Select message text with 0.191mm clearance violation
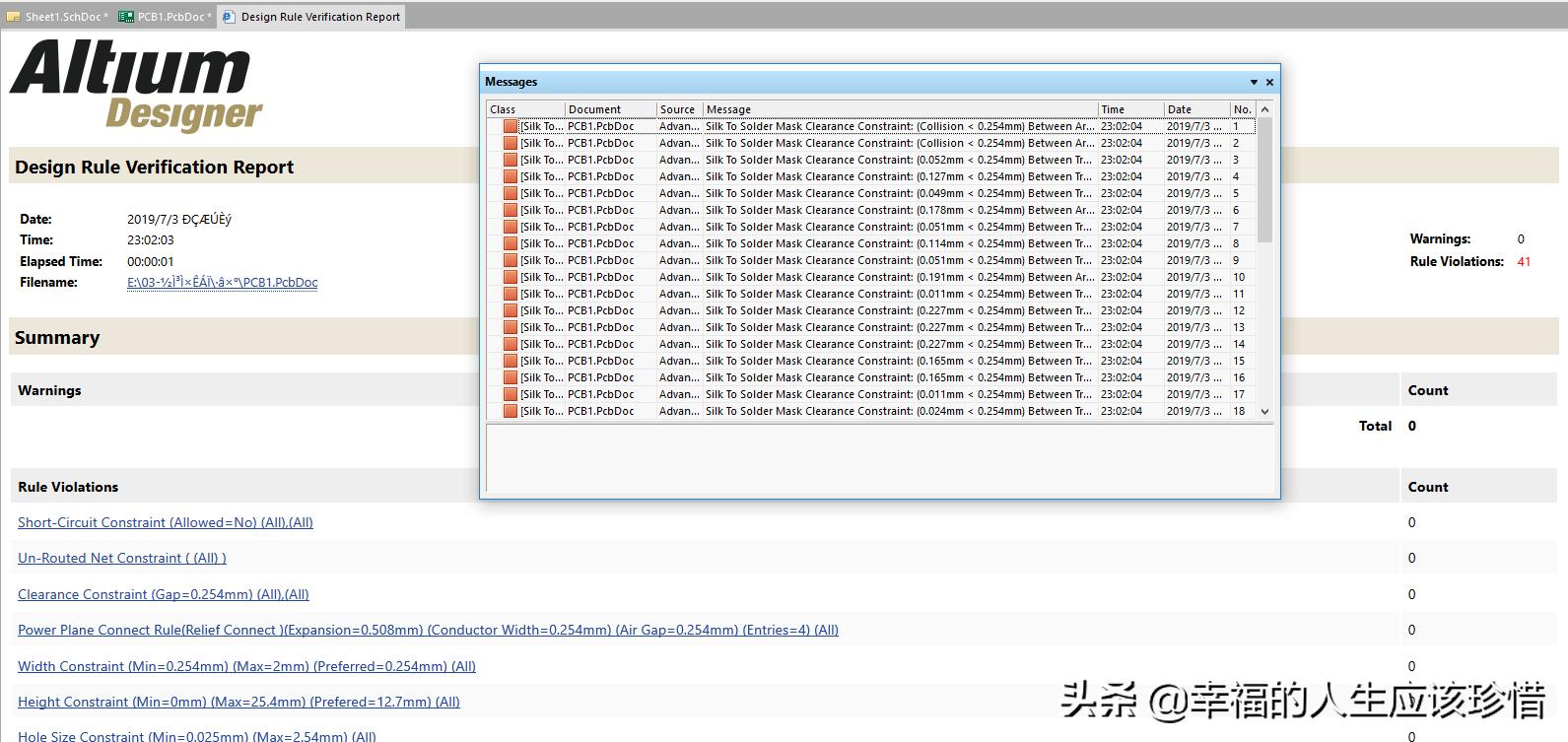 click(899, 277)
